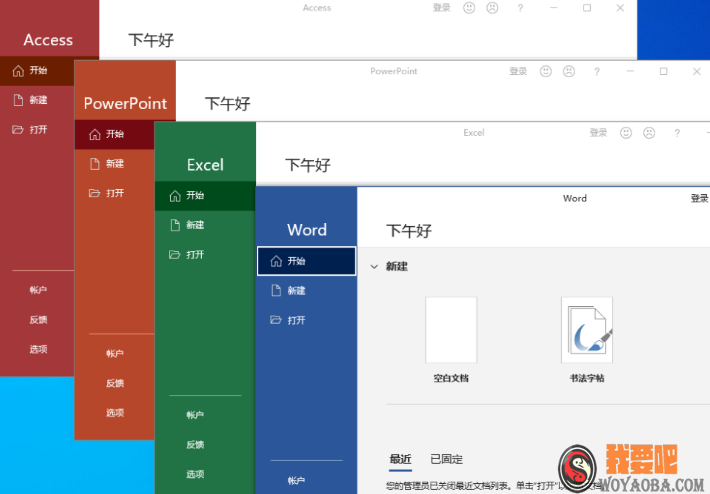Image resolution: width=710 pixels, height=494 pixels.
Task: Maximize the PowerPoint window
Action: tap(663, 71)
